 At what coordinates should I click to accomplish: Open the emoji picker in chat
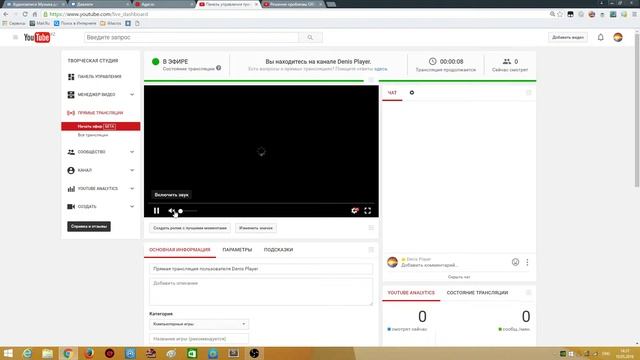tap(516, 262)
